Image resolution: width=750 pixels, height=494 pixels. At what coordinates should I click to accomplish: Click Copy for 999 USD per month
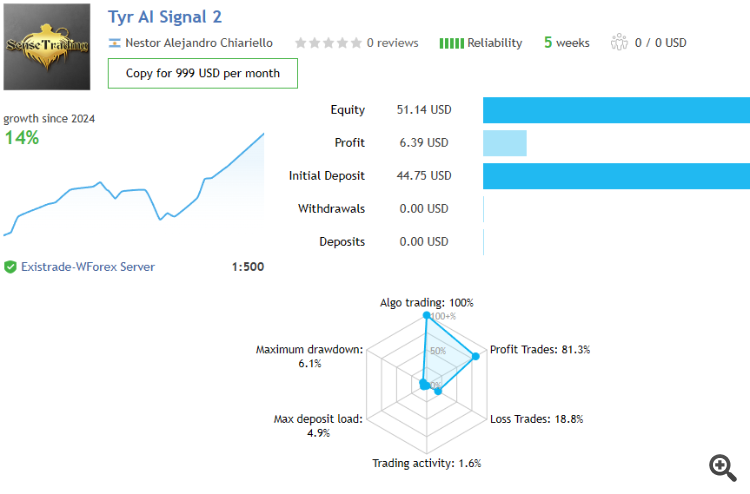tap(203, 73)
